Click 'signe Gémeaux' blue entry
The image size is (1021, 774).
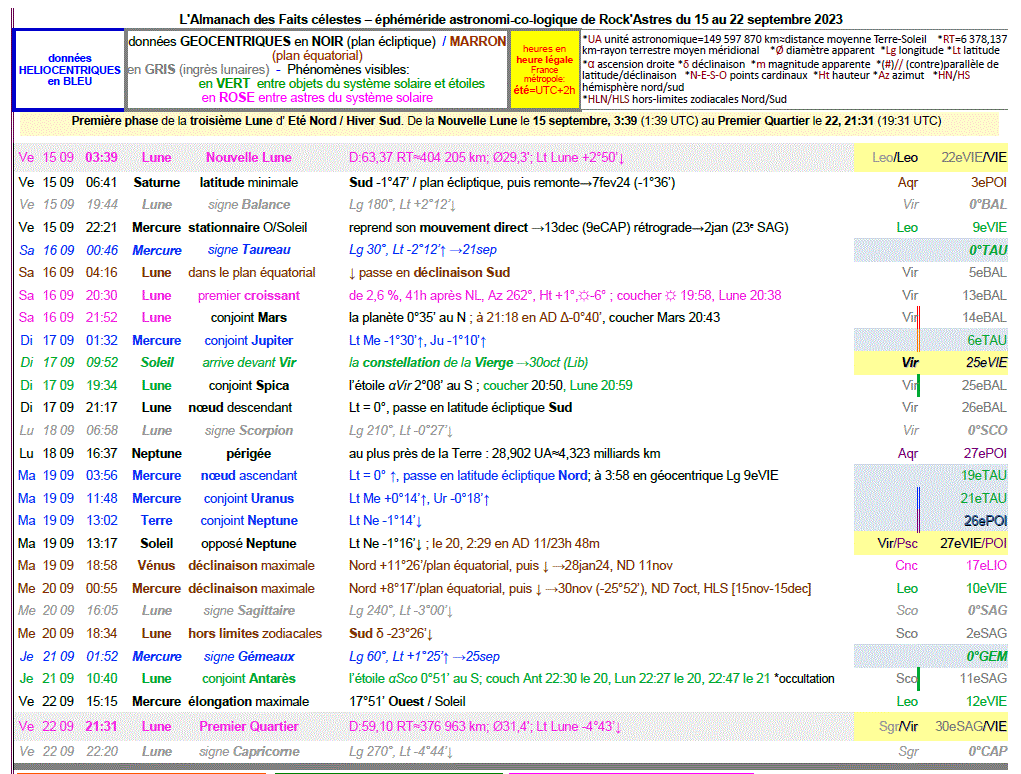coord(249,656)
